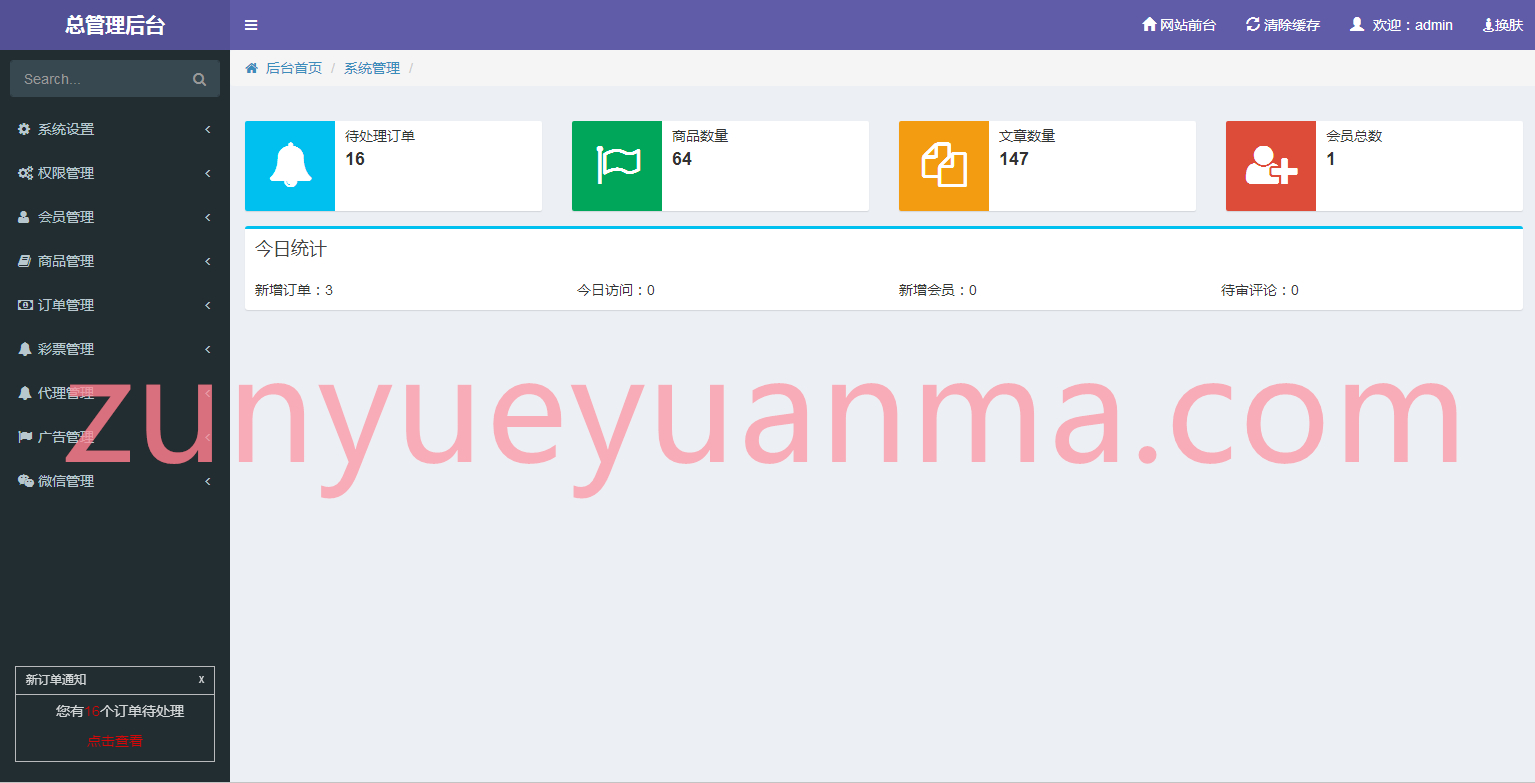Click the bell icon for 代理管理
This screenshot has height=783, width=1535.
point(25,393)
